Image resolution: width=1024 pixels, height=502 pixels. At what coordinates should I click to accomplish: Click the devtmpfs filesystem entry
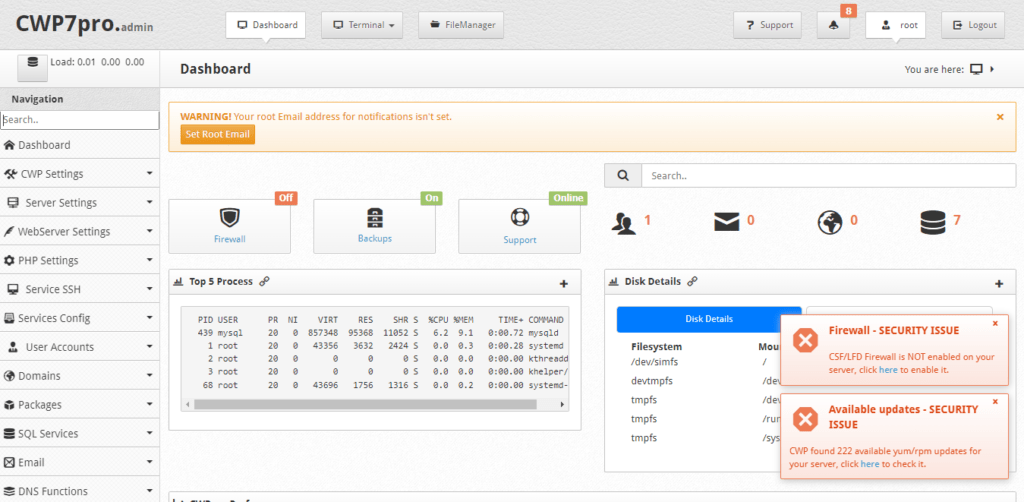point(652,381)
